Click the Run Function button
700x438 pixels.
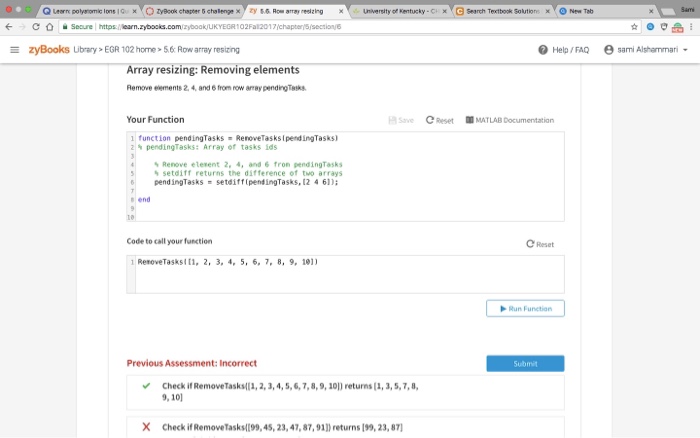(x=525, y=309)
